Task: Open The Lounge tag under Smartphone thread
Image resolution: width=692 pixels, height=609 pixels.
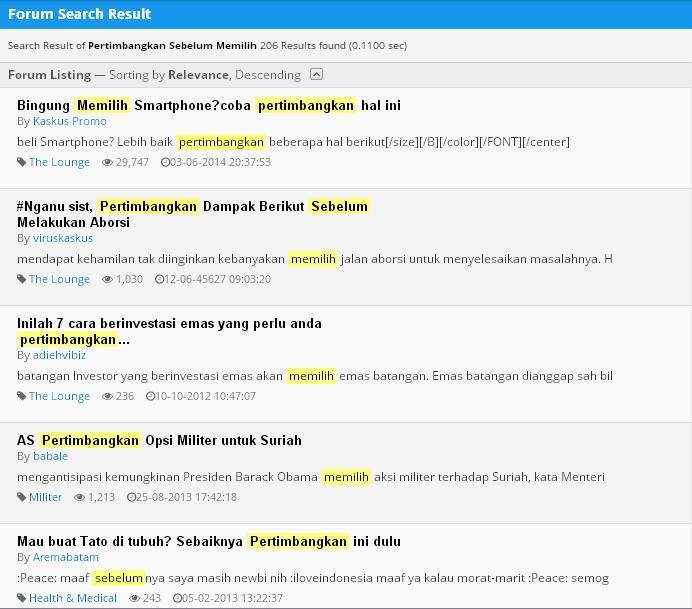Action: tap(59, 162)
